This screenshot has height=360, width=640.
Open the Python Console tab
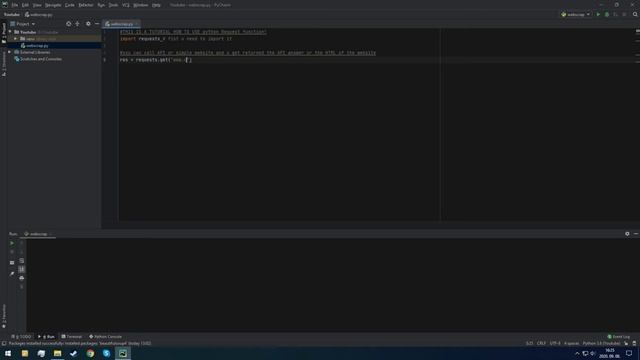106,337
